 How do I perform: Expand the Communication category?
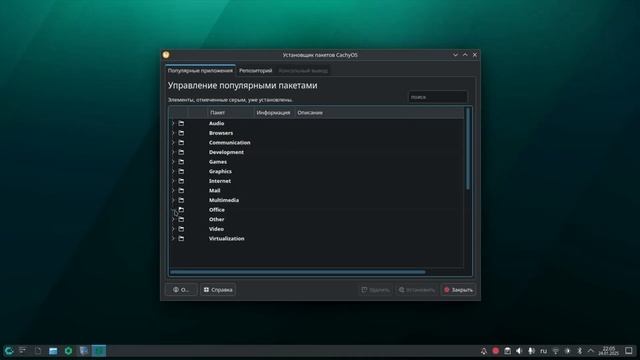pyautogui.click(x=173, y=142)
